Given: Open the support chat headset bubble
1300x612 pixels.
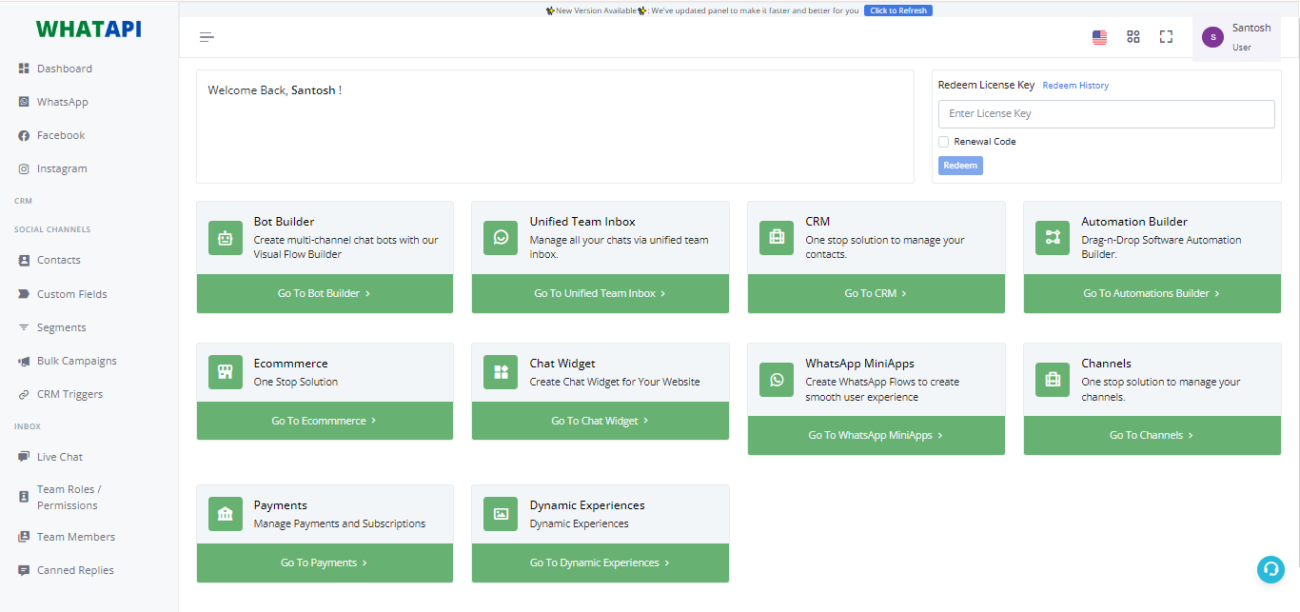Looking at the screenshot, I should (1270, 569).
